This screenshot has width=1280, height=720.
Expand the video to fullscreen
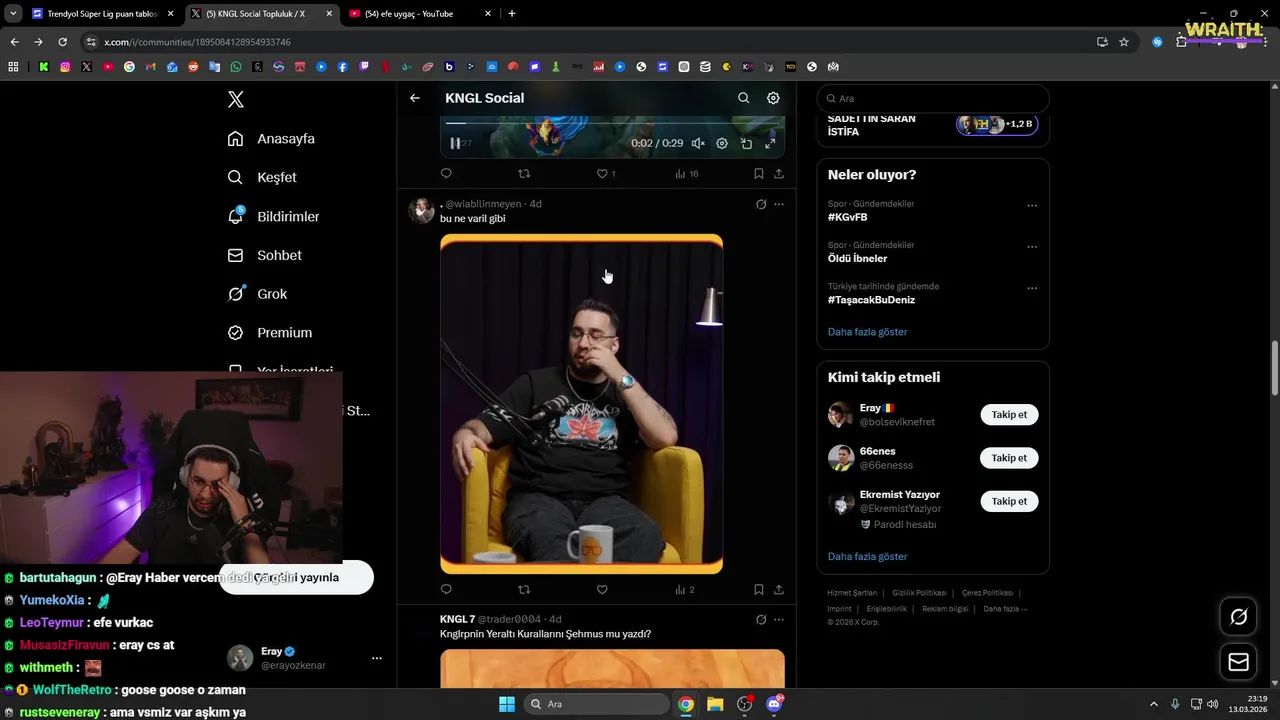(770, 144)
